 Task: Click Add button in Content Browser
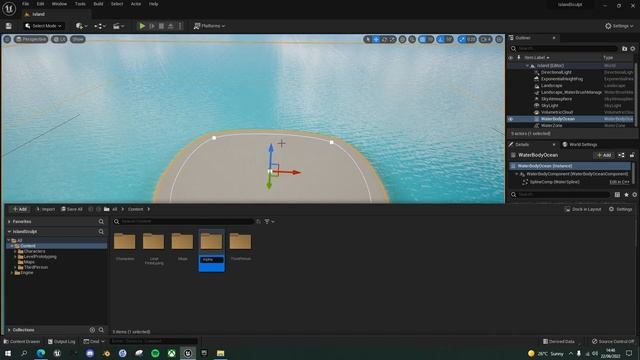[x=19, y=209]
